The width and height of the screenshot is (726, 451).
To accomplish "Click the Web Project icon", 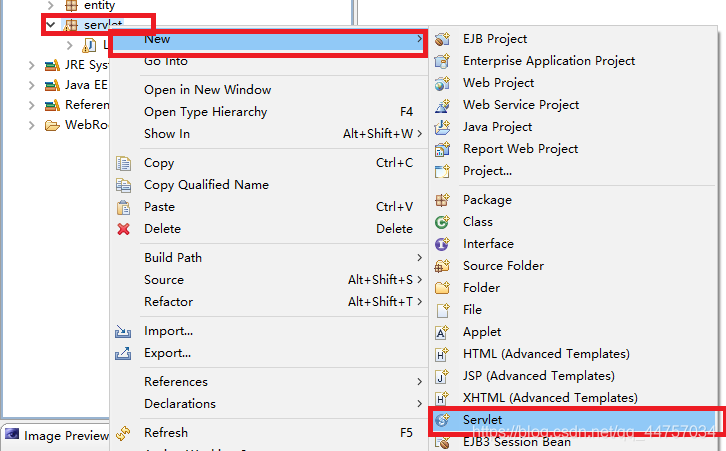I will pos(443,83).
